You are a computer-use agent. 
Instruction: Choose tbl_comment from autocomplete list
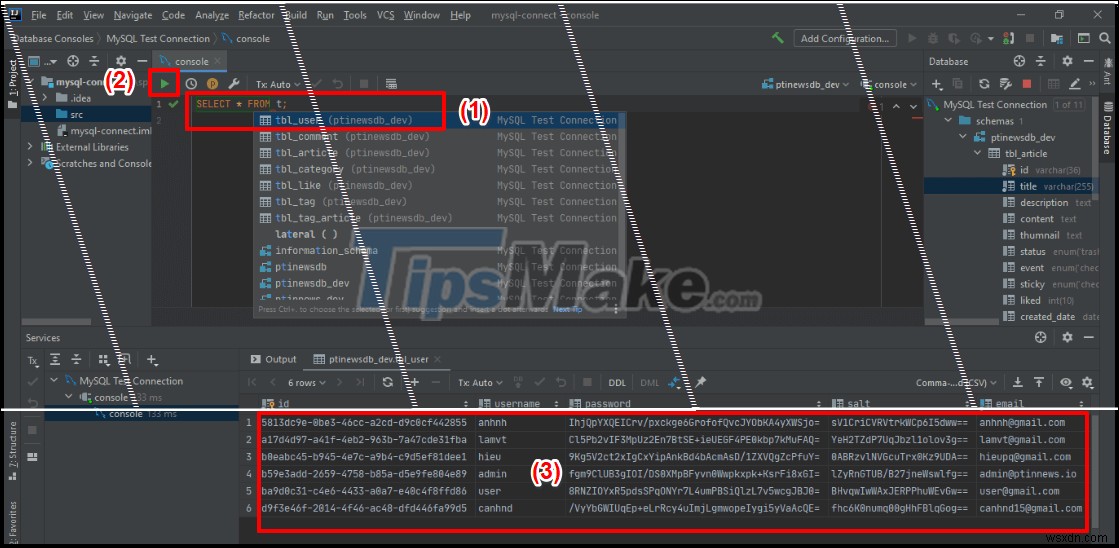(439, 136)
